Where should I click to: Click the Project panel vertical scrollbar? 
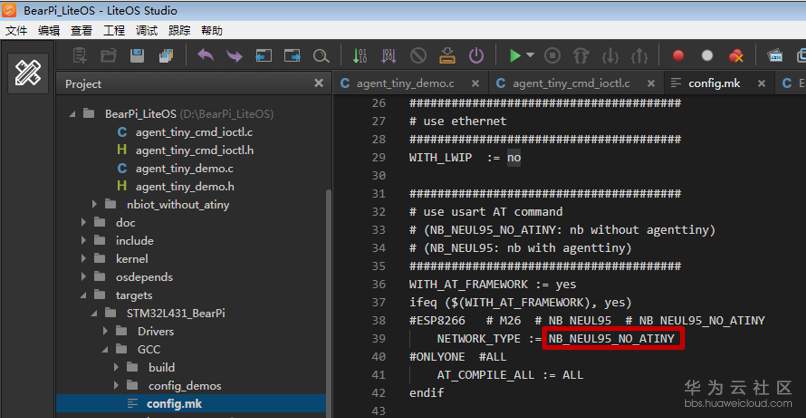click(328, 303)
